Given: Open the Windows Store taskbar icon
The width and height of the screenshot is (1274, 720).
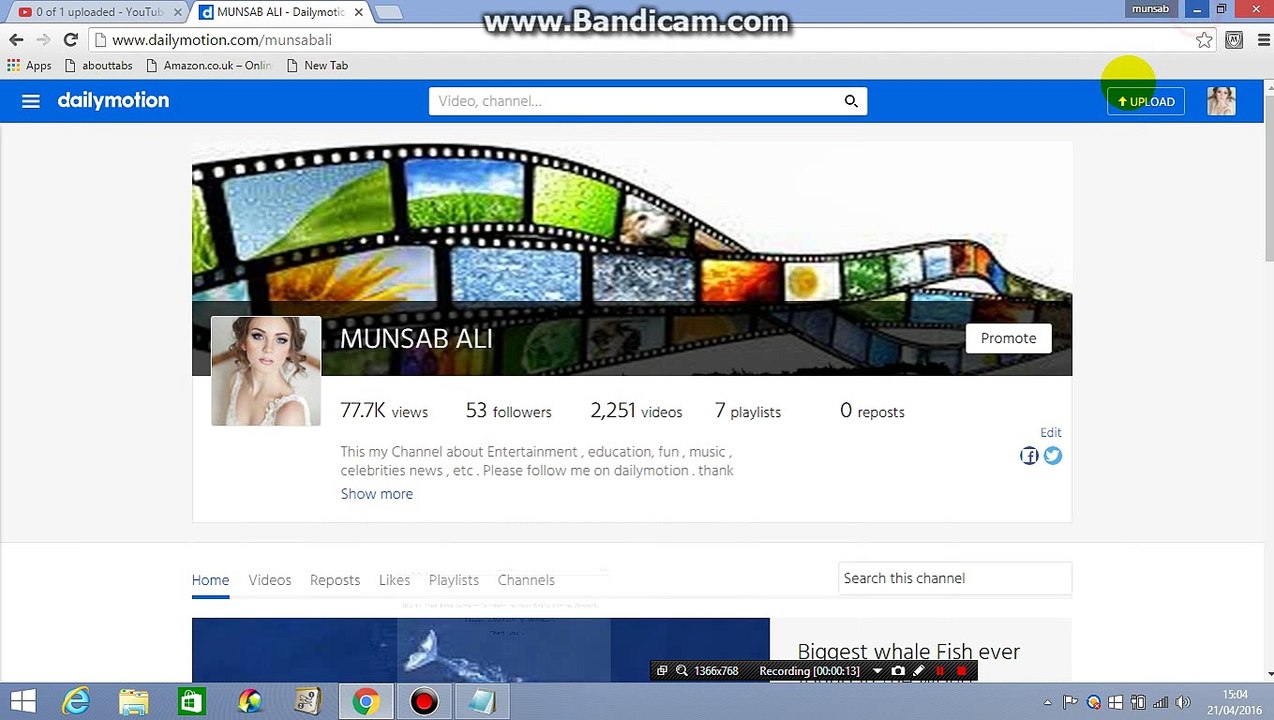Looking at the screenshot, I should (192, 702).
